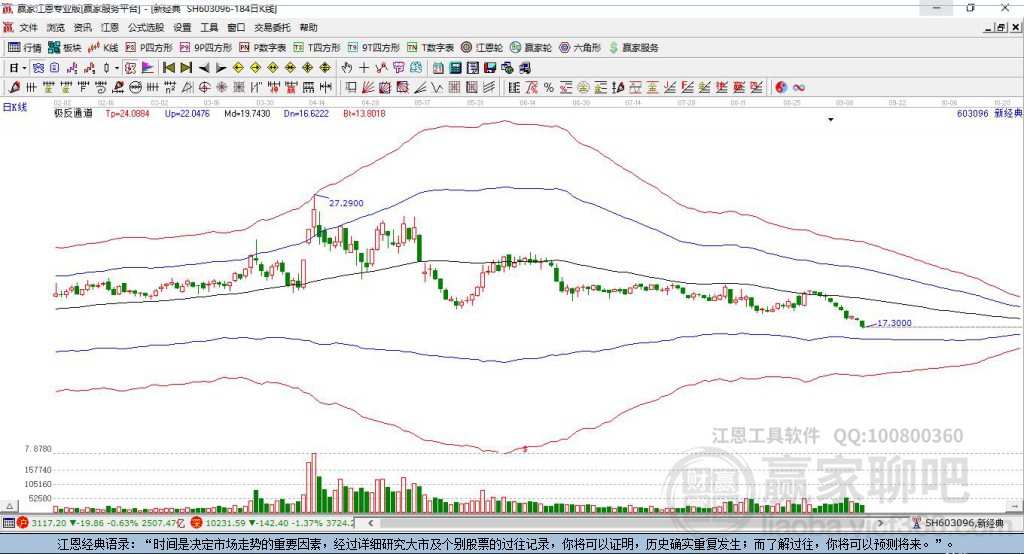Click the 日K线 chart type label
The width and height of the screenshot is (1024, 554).
click(15, 107)
